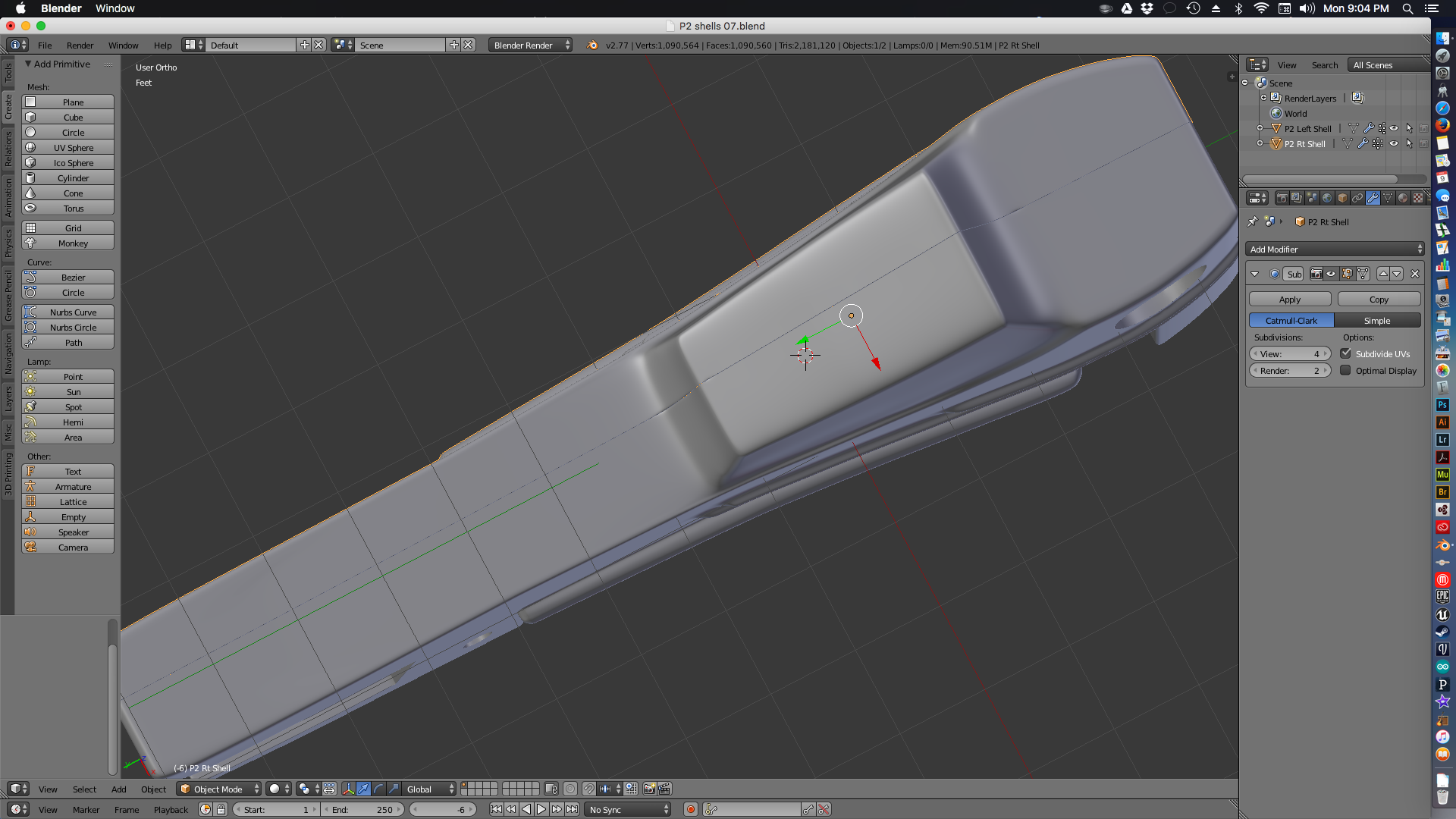Open the World properties tab
This screenshot has height=819, width=1456.
(1327, 198)
